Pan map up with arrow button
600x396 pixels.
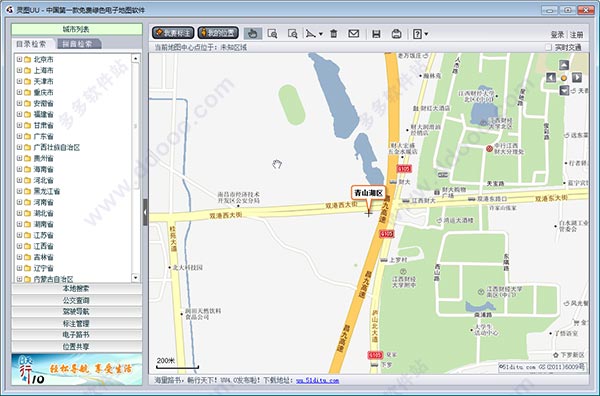pos(564,65)
